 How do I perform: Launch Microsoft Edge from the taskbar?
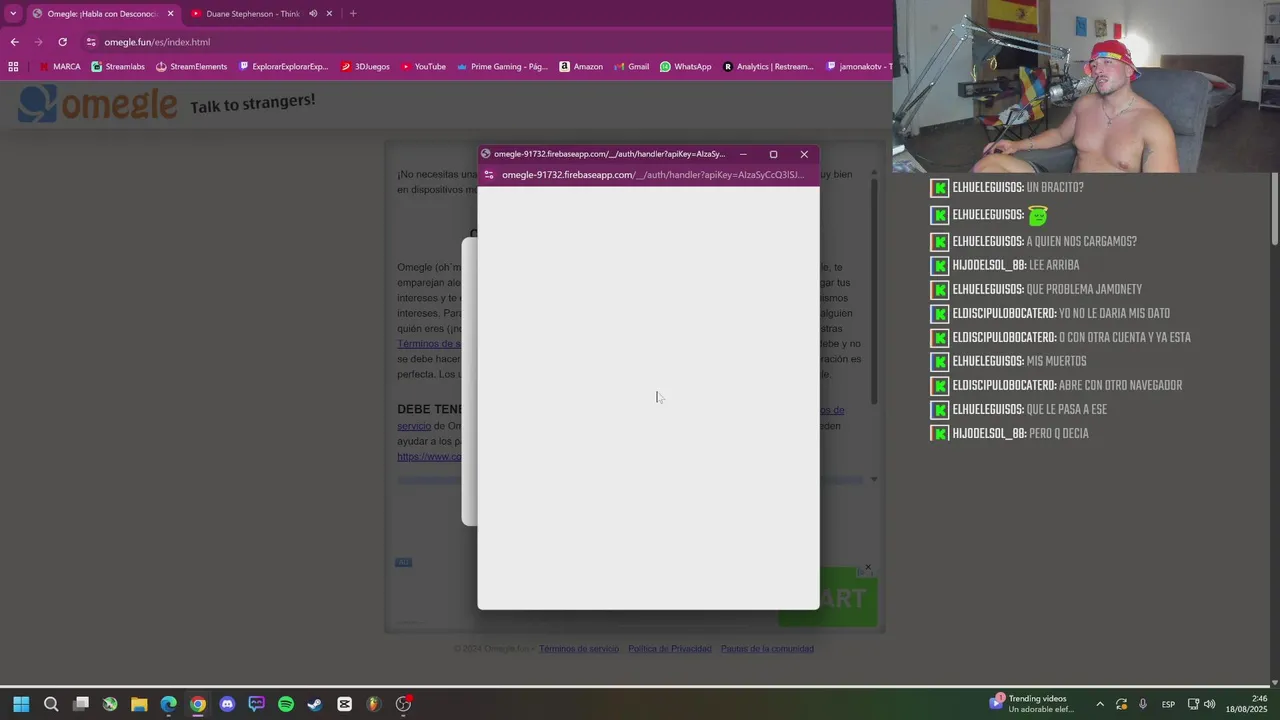(169, 704)
